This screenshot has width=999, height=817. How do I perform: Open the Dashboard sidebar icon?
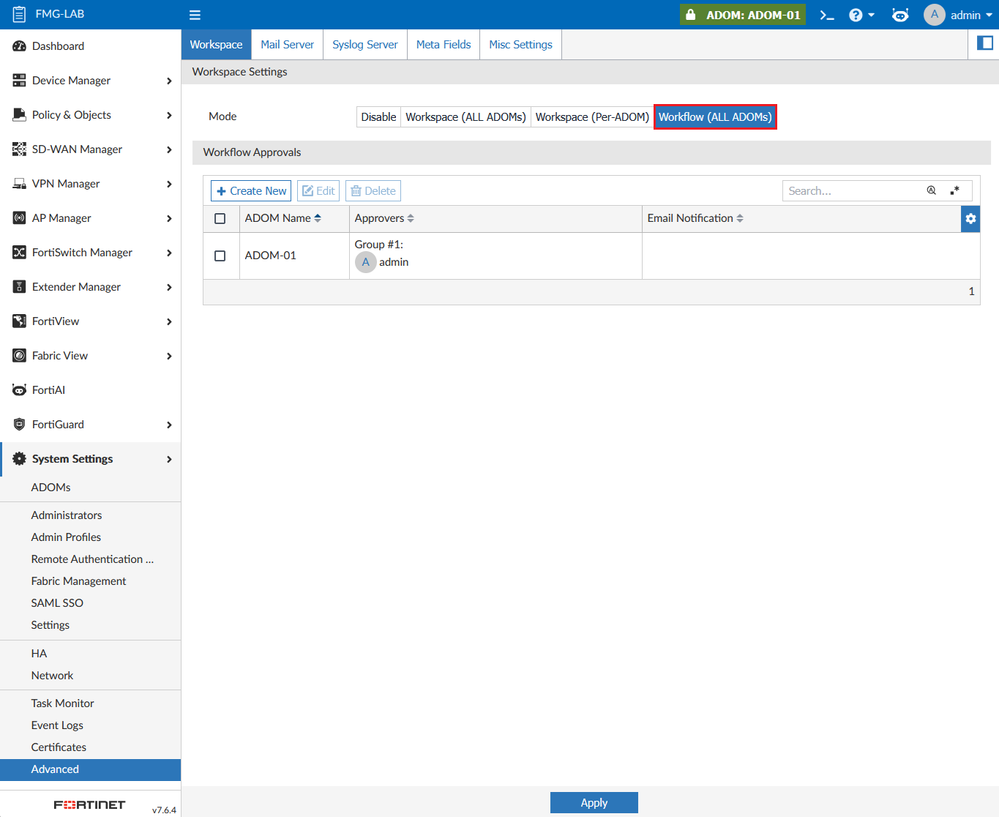click(19, 46)
